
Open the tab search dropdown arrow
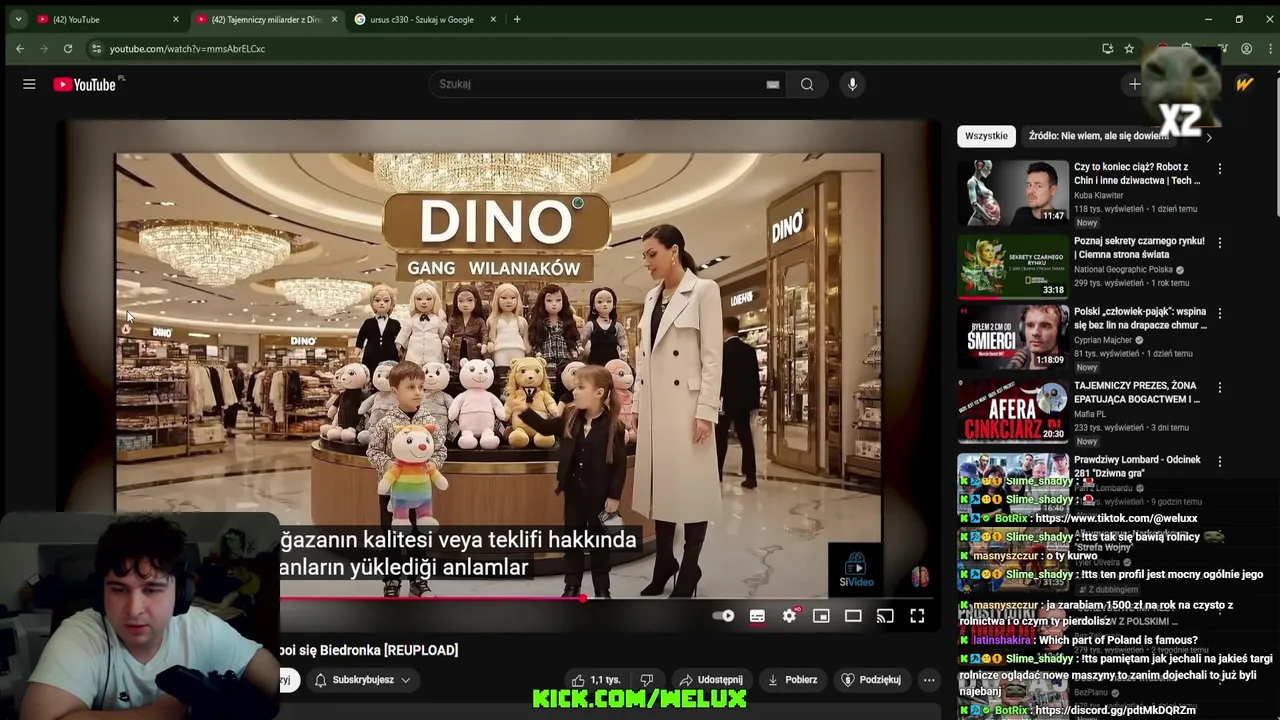(x=18, y=19)
